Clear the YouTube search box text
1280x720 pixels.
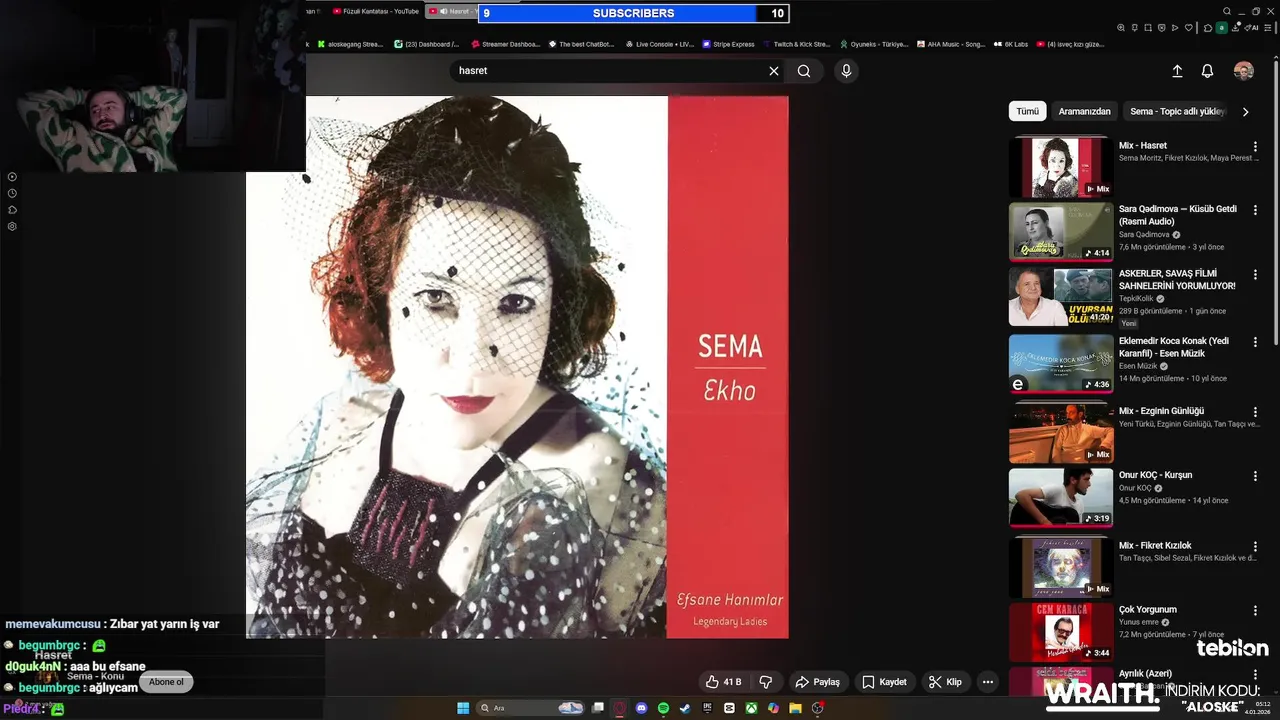click(x=773, y=71)
